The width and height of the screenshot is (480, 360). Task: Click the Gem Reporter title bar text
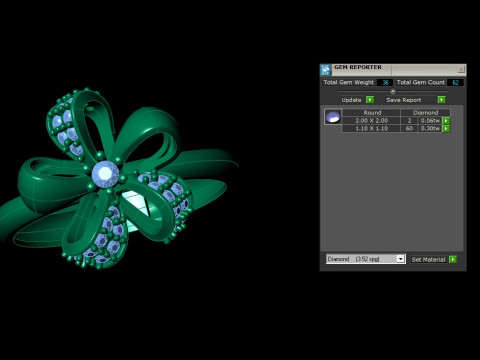coord(358,67)
